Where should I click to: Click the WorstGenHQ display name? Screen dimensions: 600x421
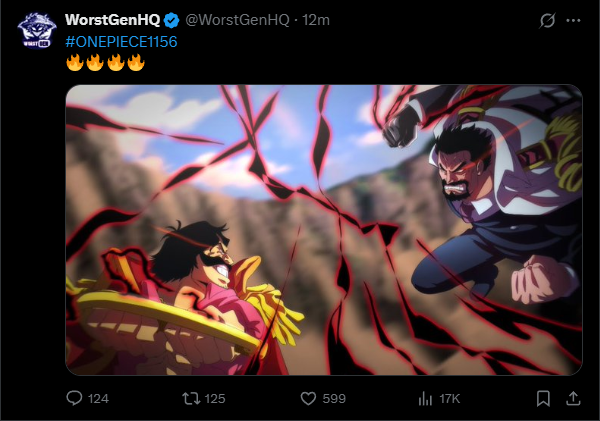(112, 20)
